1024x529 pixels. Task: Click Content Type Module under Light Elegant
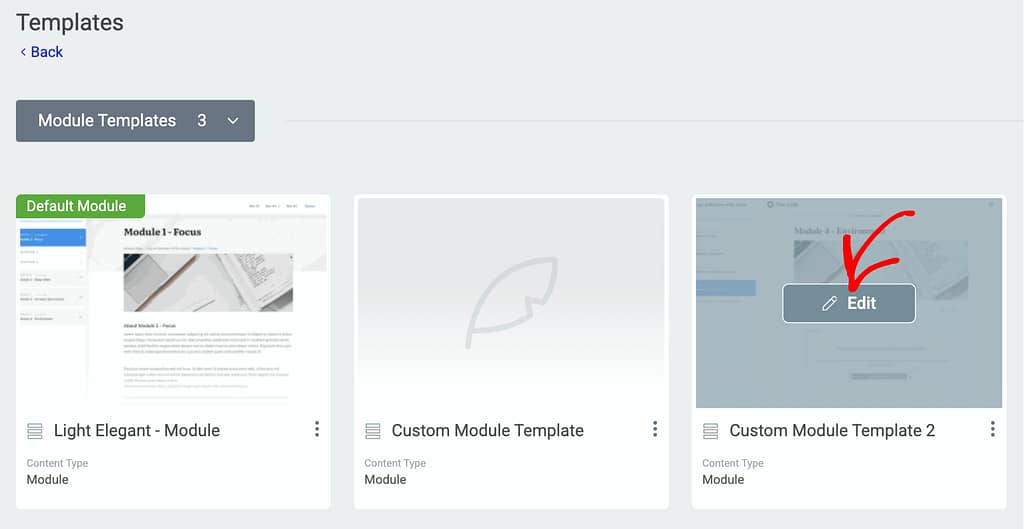(x=48, y=479)
